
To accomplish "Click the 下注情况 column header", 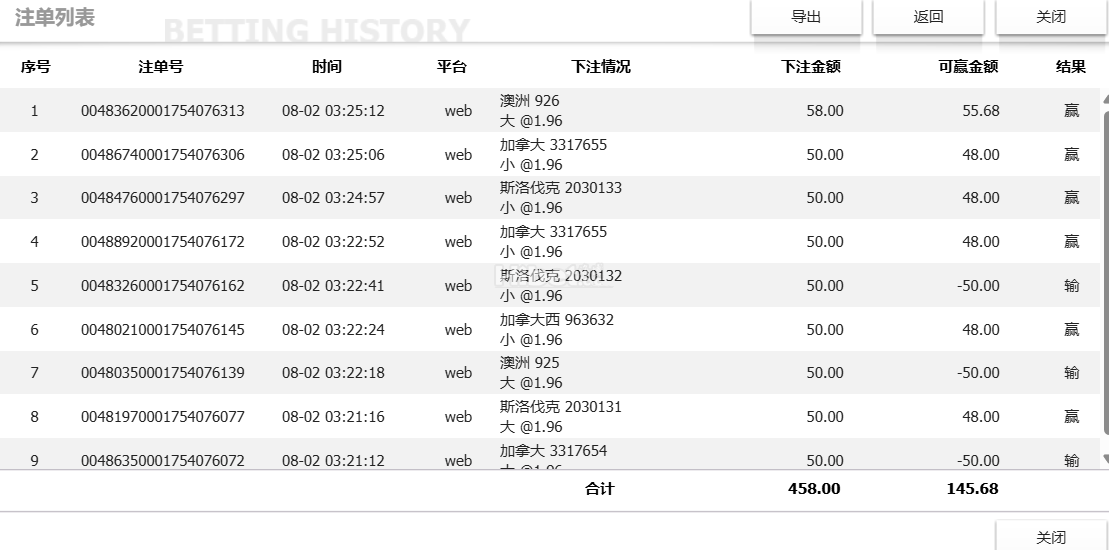I will click(x=601, y=67).
